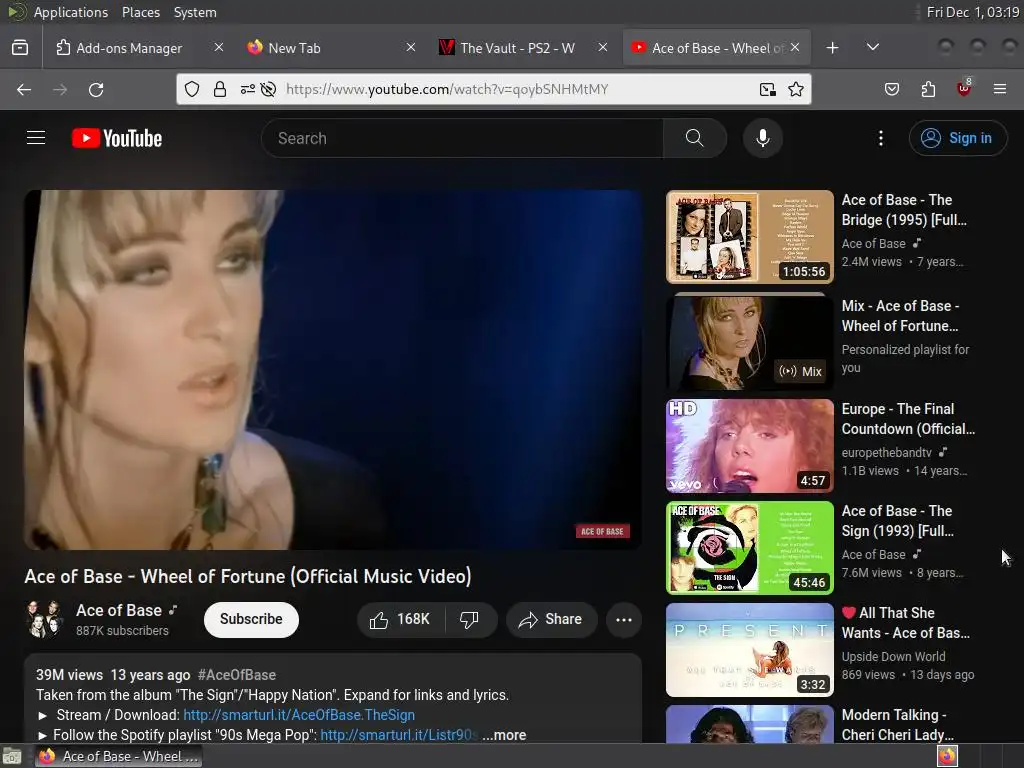Open Ace of Base The Sign thumbnail

point(750,547)
